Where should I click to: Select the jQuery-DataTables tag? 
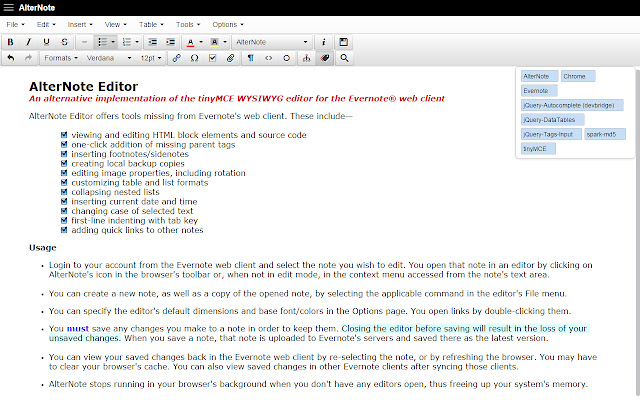pos(552,120)
